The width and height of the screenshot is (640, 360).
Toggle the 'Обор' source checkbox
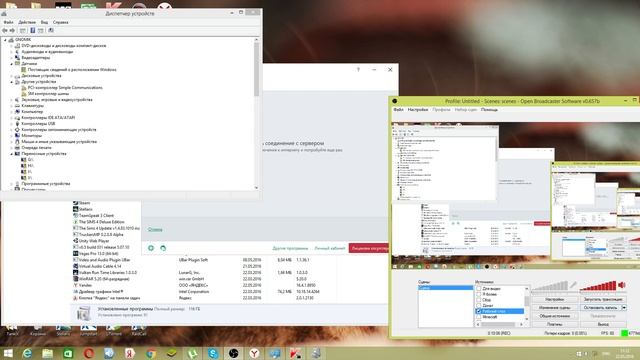(x=479, y=300)
